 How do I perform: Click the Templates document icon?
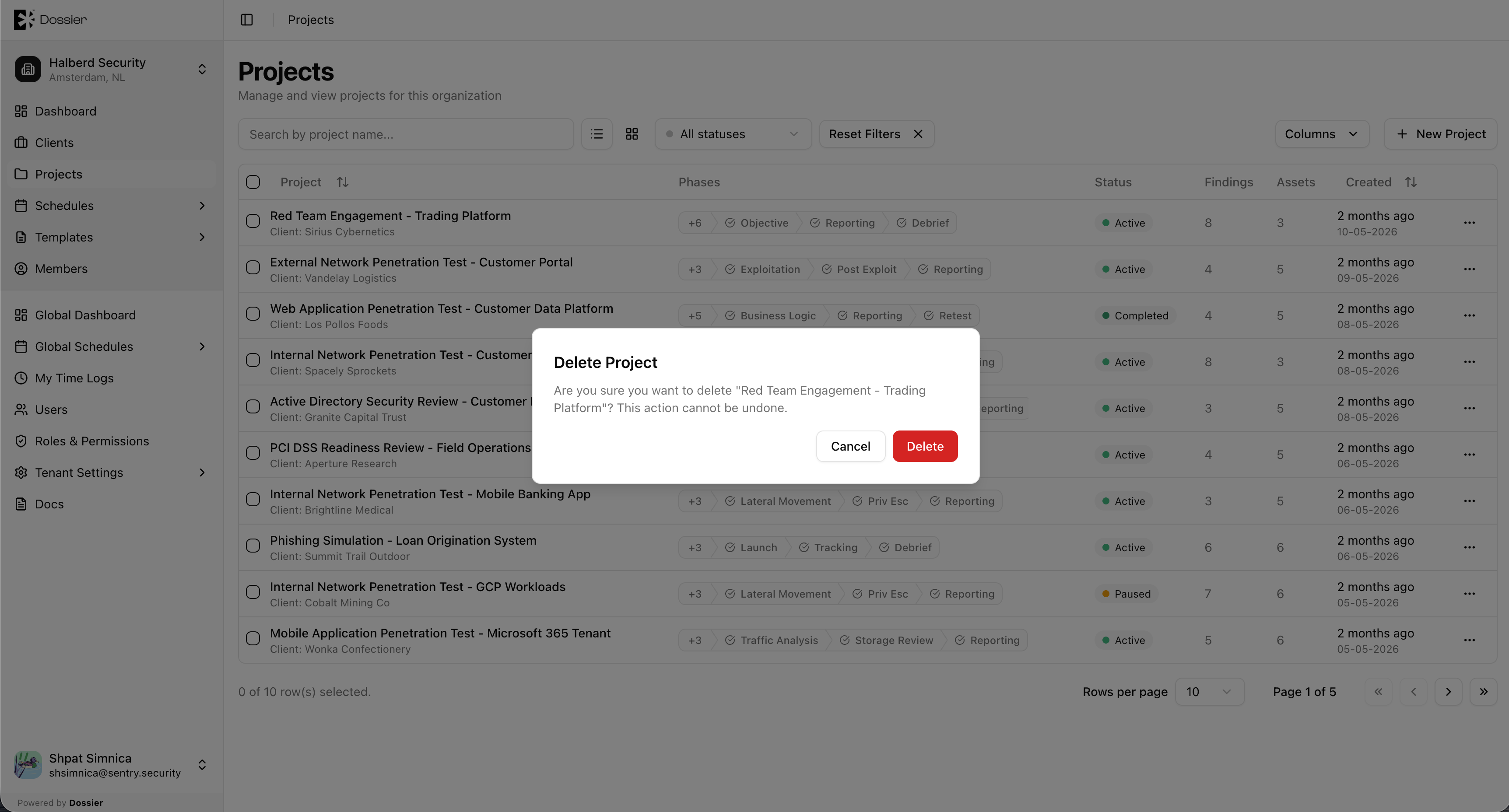(21, 237)
